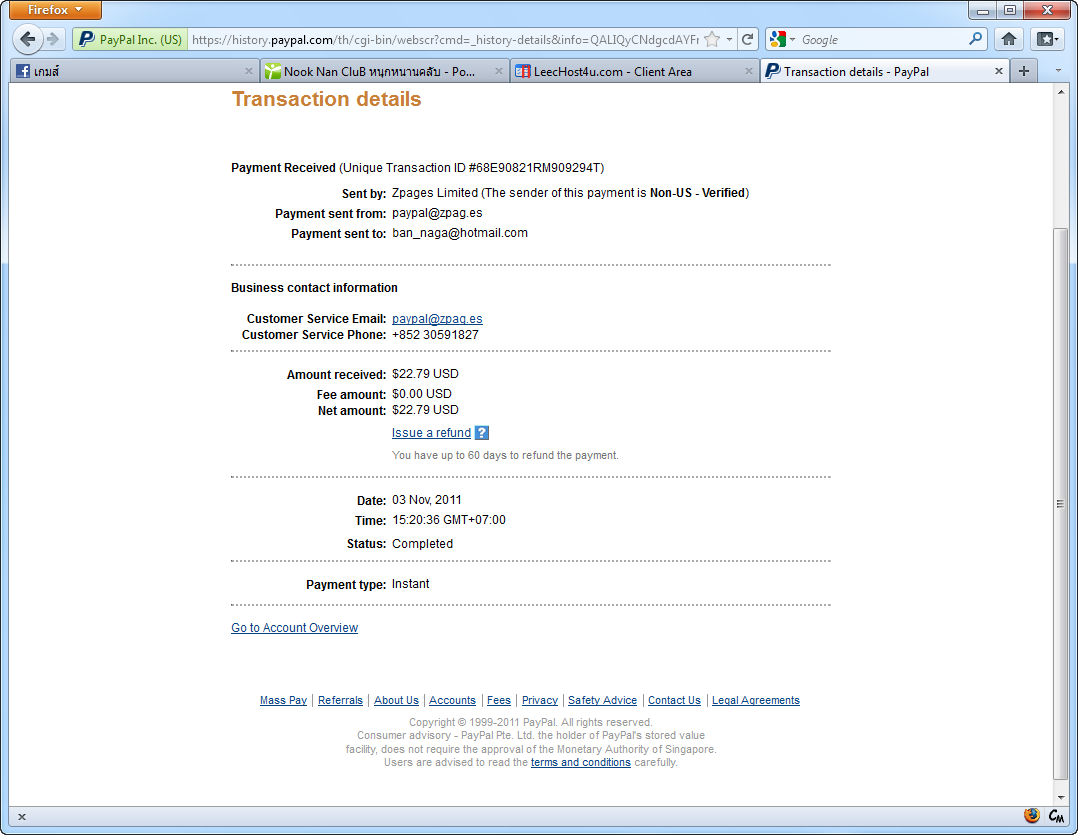The image size is (1078, 835).
Task: Click the recipient email ban_naga@hotmail.com
Action: point(460,233)
